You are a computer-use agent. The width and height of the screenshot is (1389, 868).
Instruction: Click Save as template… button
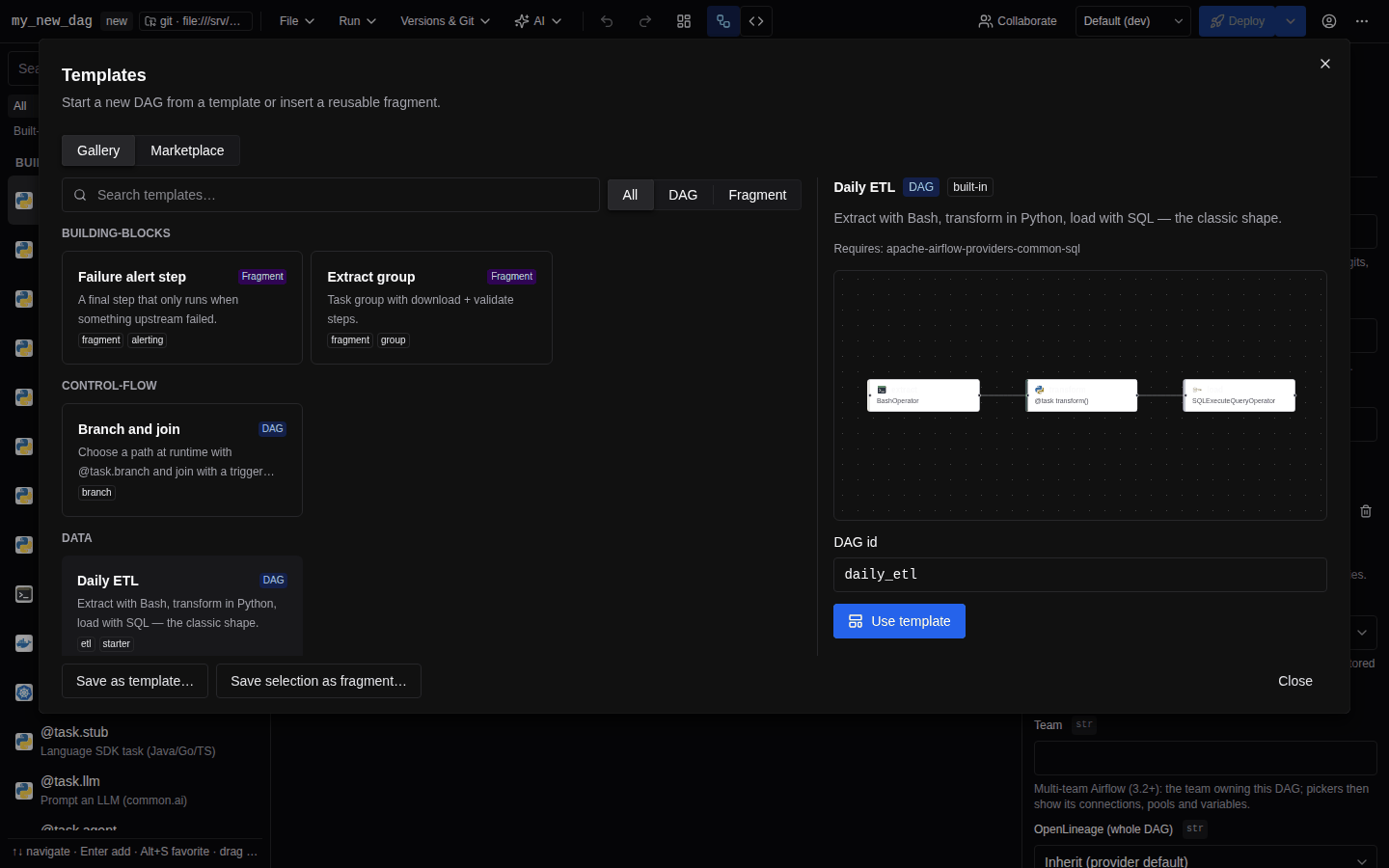coord(135,681)
